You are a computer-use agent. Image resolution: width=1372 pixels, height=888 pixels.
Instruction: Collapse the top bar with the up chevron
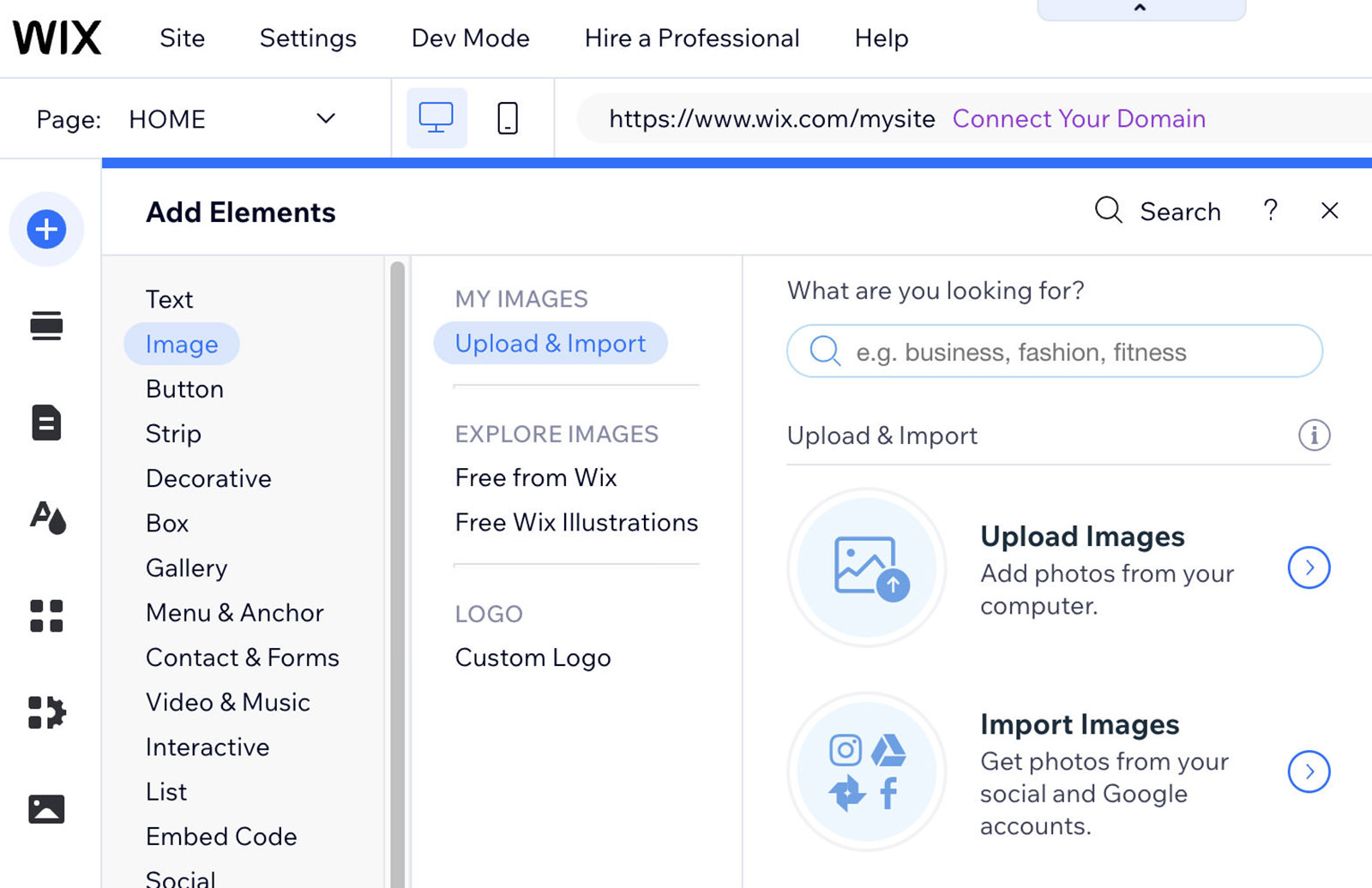(1140, 9)
